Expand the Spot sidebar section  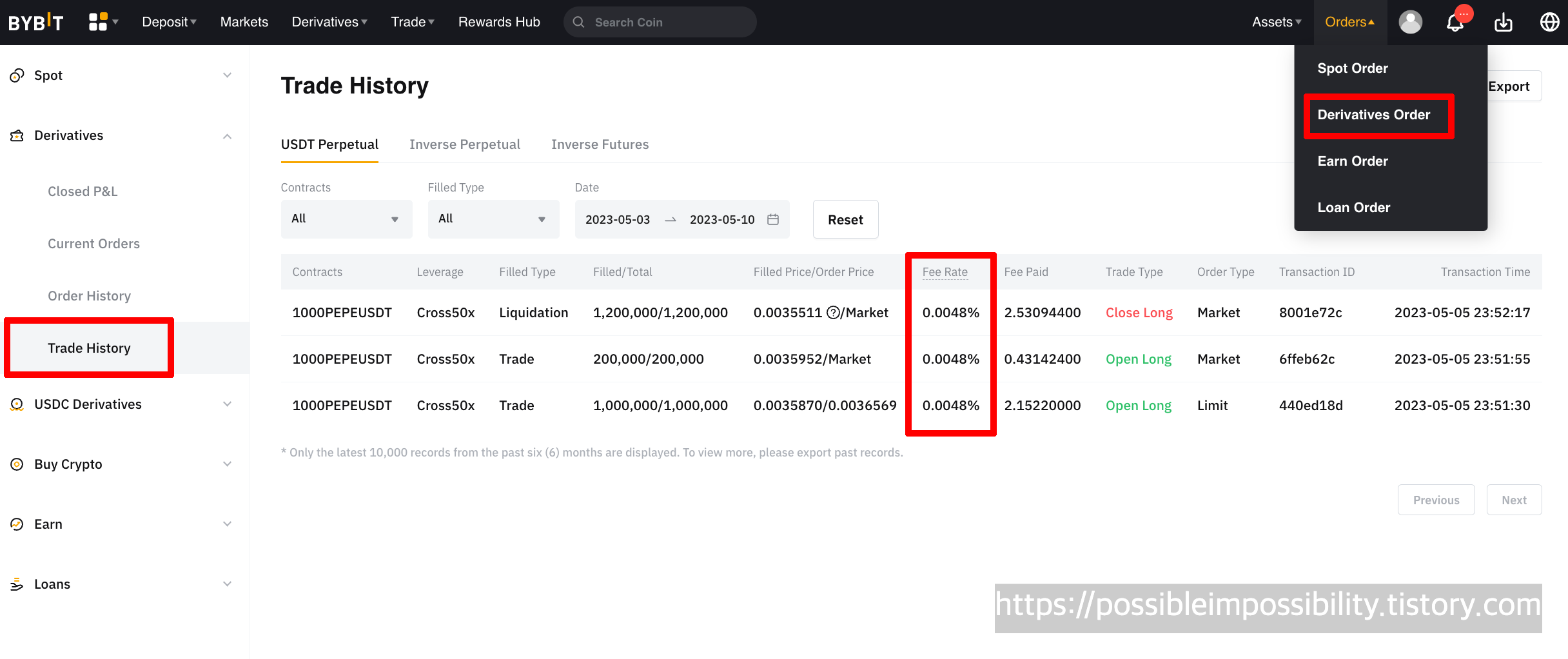(x=227, y=75)
